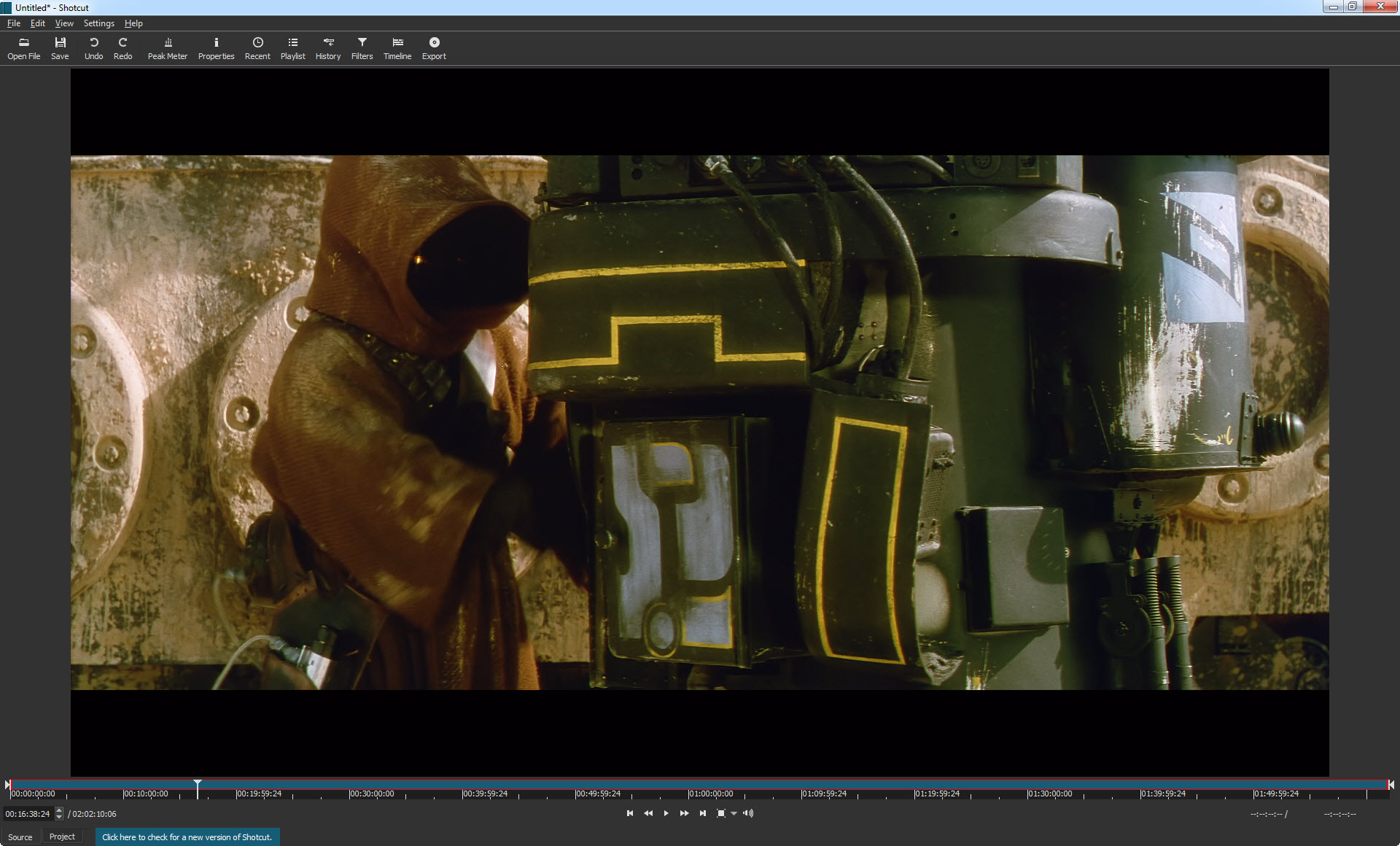Show the Timeline panel
This screenshot has width=1400, height=846.
397,48
